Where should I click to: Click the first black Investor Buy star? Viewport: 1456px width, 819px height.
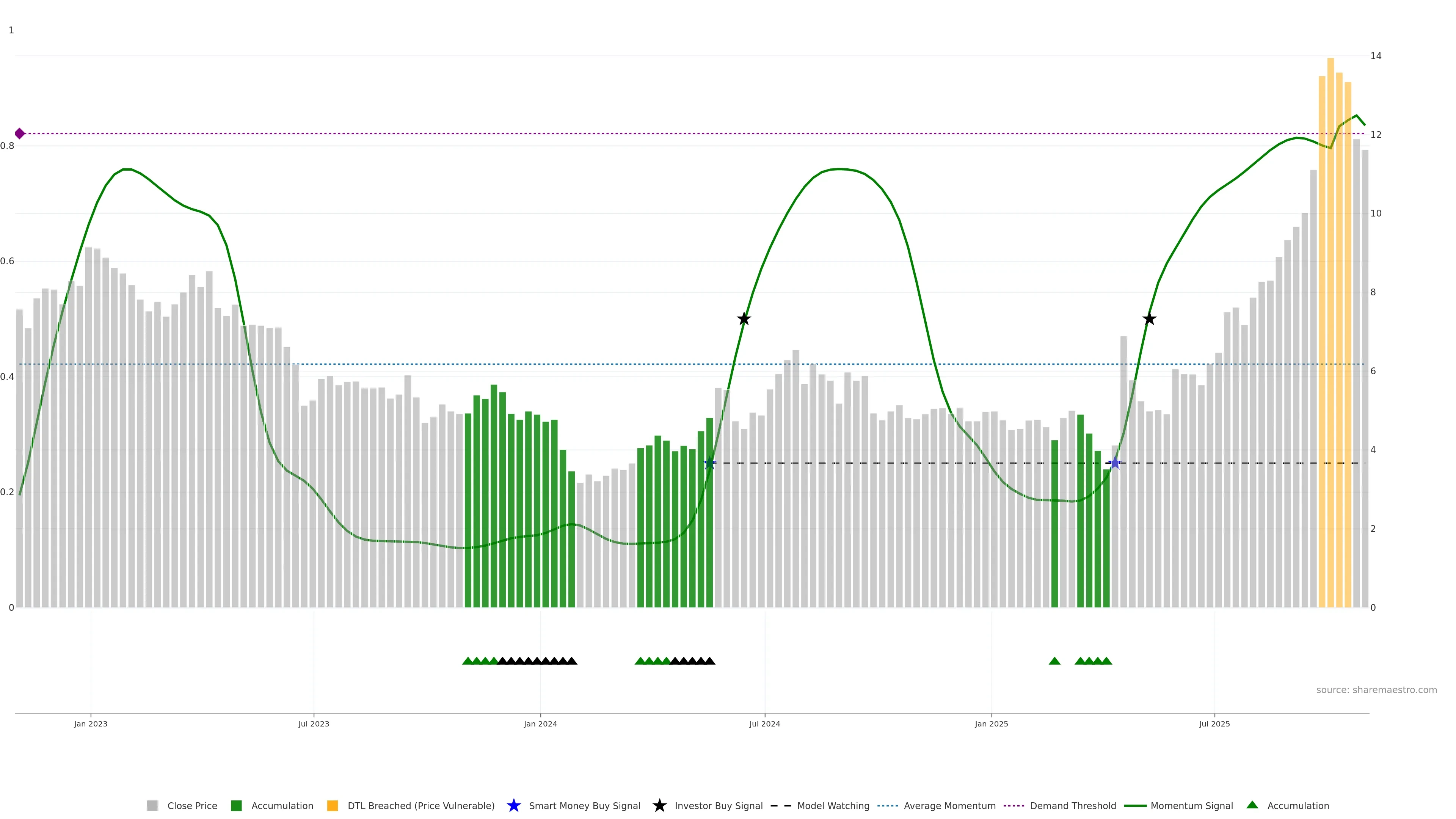click(744, 319)
